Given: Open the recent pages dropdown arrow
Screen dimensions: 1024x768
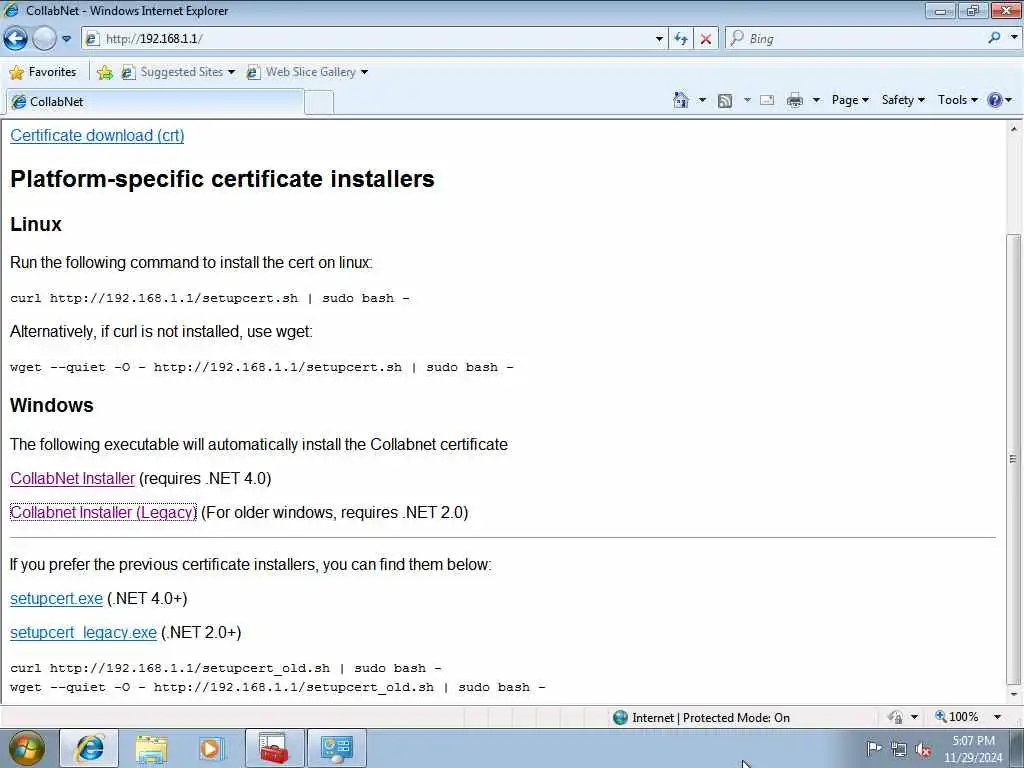Looking at the screenshot, I should (x=67, y=39).
